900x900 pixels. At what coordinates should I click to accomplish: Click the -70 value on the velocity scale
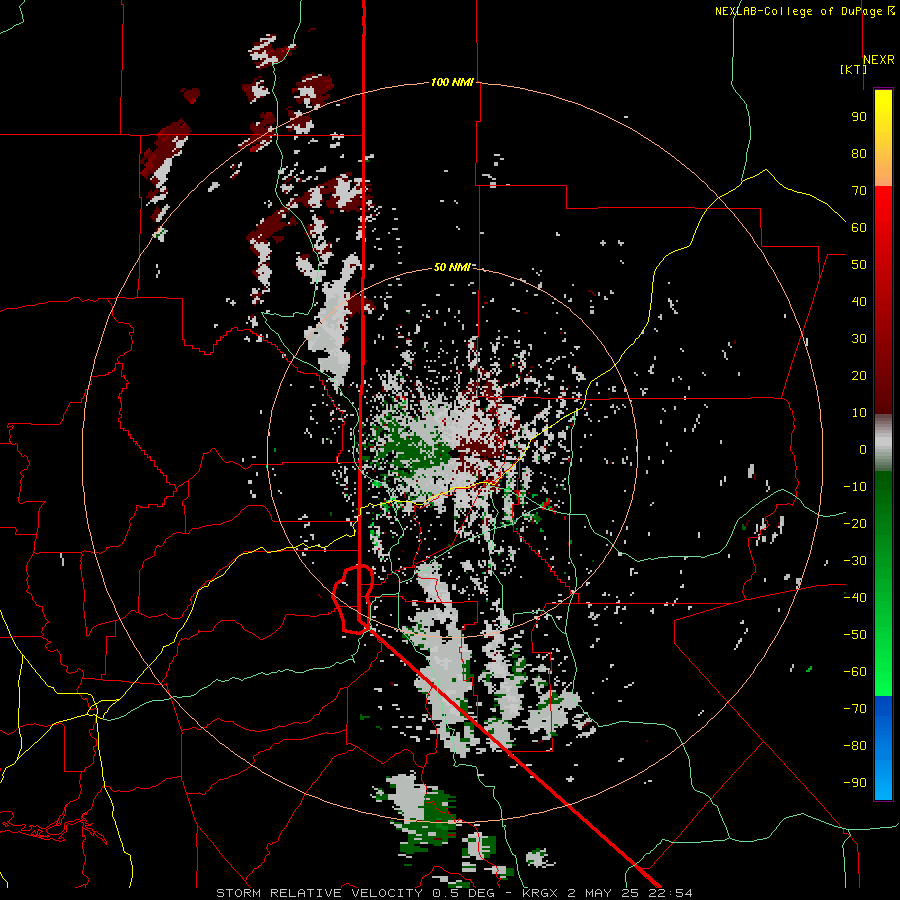[855, 709]
